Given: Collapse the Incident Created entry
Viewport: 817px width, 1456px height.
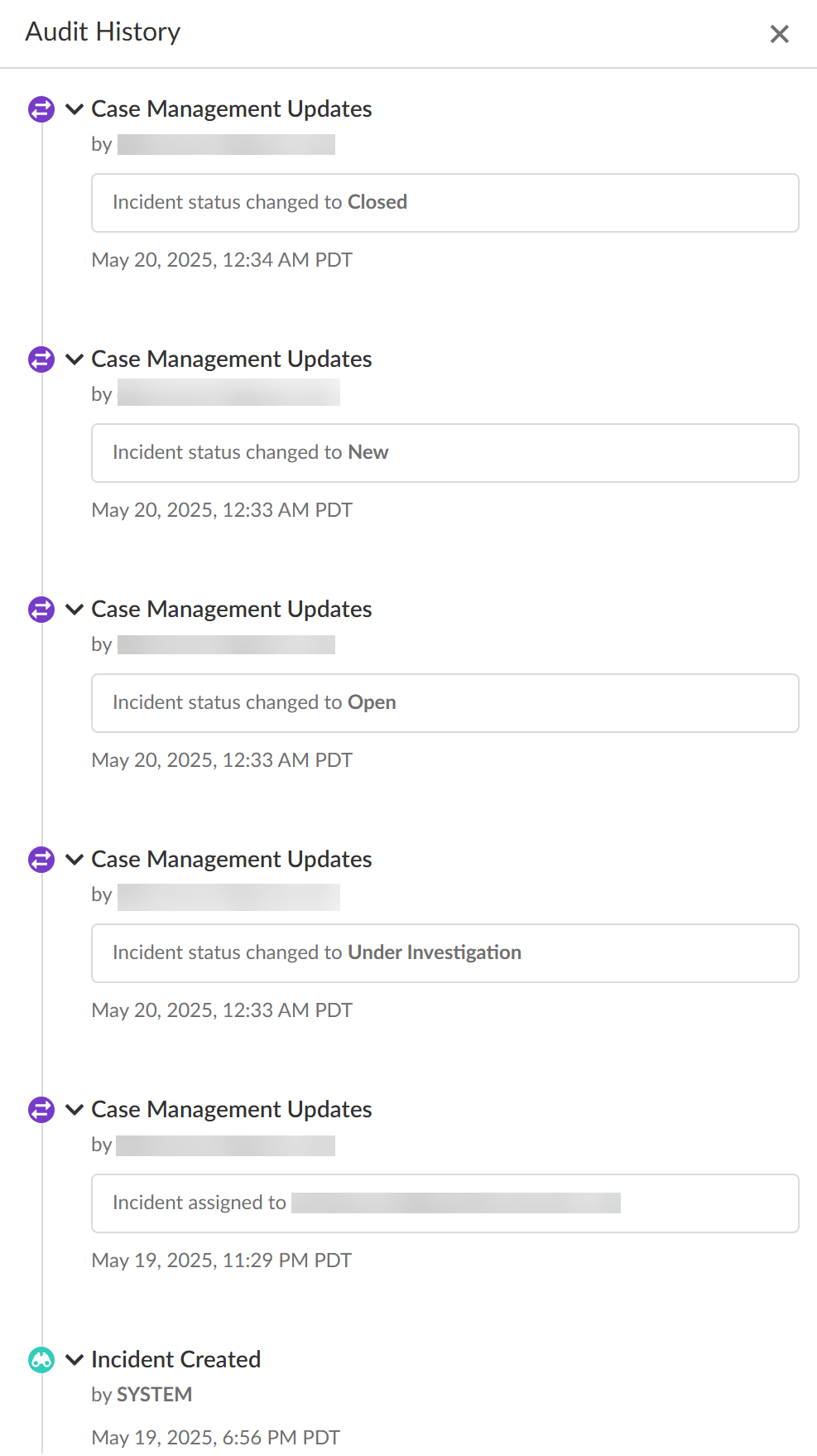Looking at the screenshot, I should click(x=74, y=1360).
